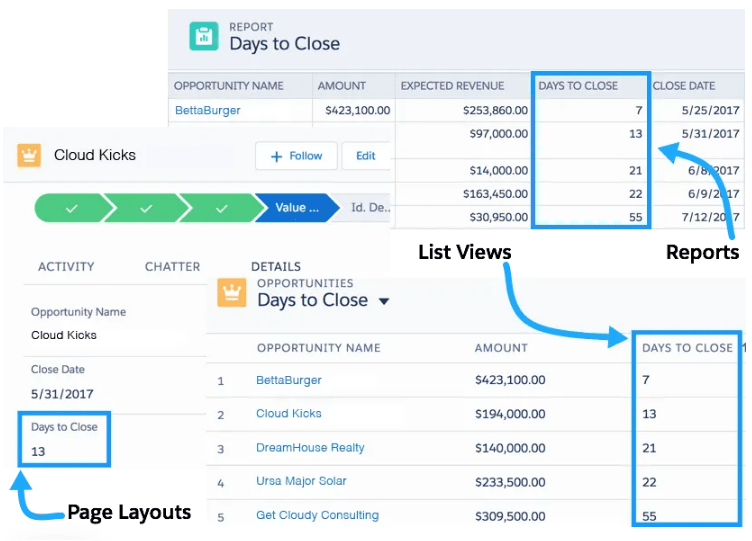Switch to the Activity tab
Viewport: 752px width, 541px height.
[x=66, y=267]
